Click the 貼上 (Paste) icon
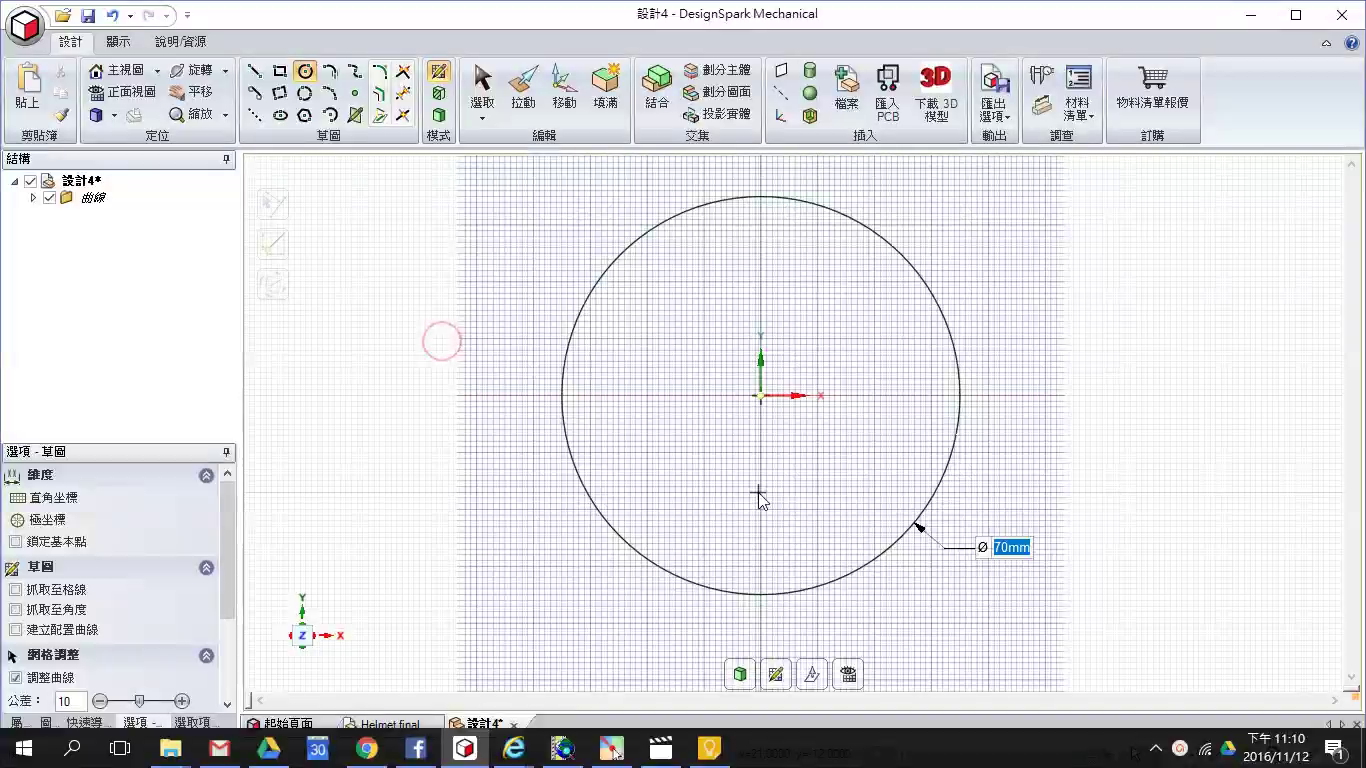 coord(28,87)
